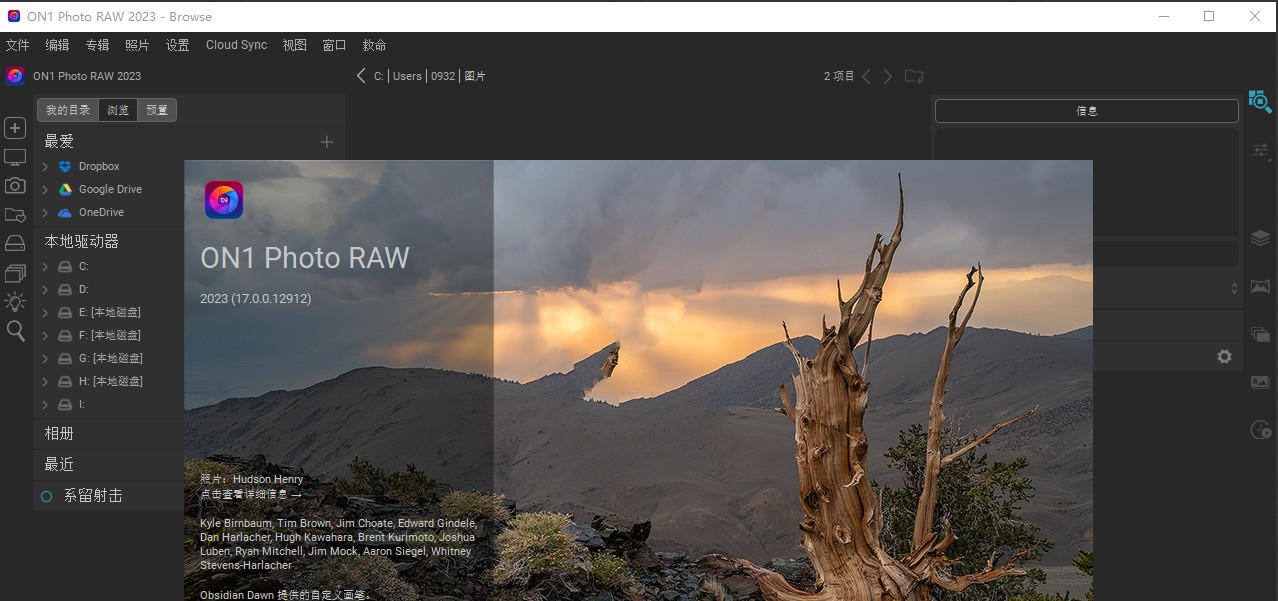This screenshot has width=1278, height=601.
Task: Click the lightbulb icon in left sidebar
Action: pyautogui.click(x=15, y=301)
